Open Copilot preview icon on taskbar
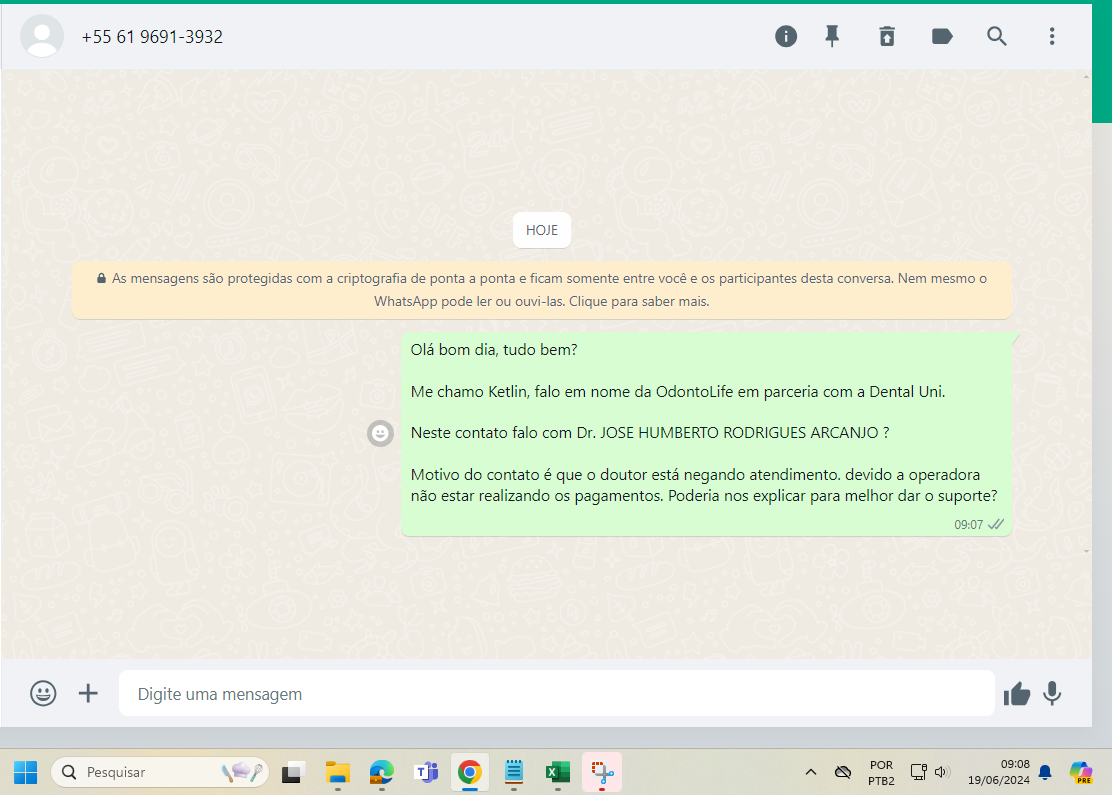The image size is (1112, 795). [x=1081, y=772]
